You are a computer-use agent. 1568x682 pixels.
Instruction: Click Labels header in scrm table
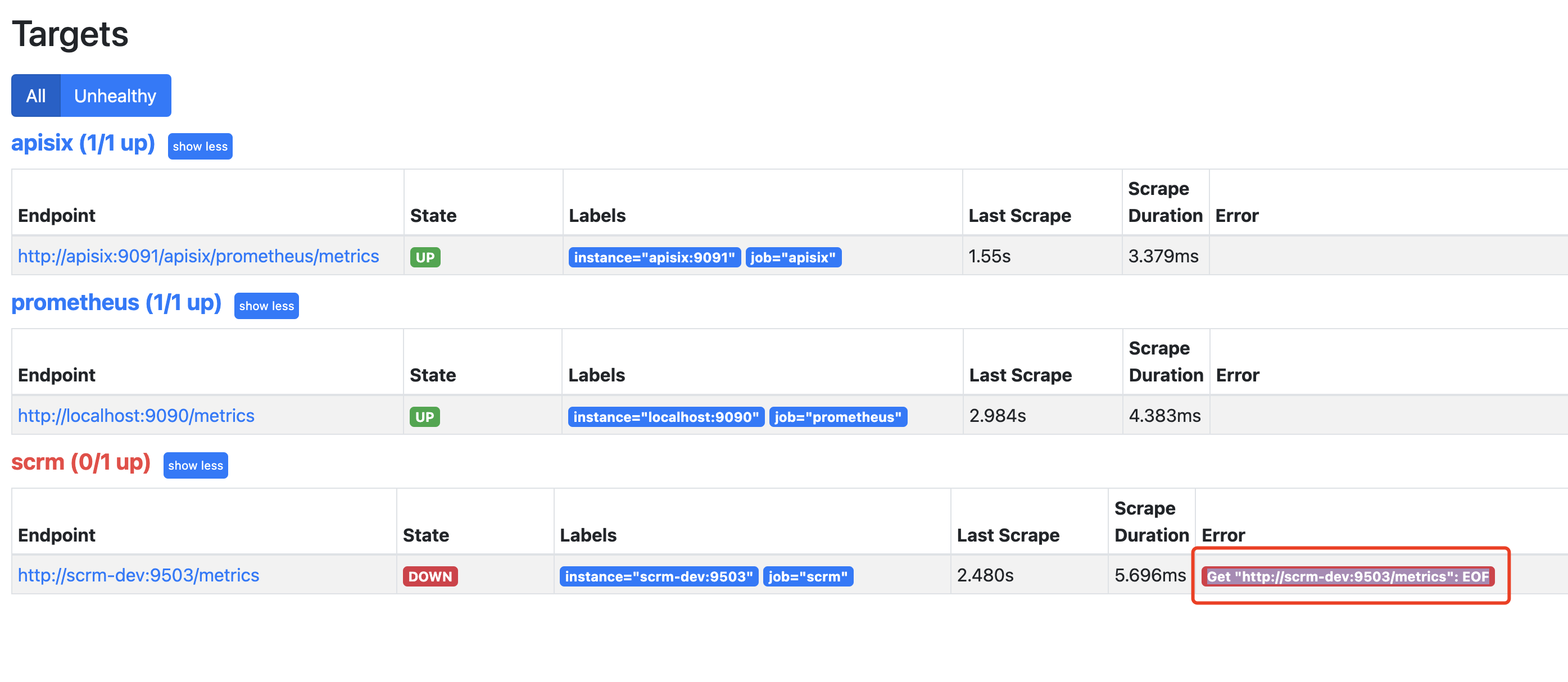(588, 535)
